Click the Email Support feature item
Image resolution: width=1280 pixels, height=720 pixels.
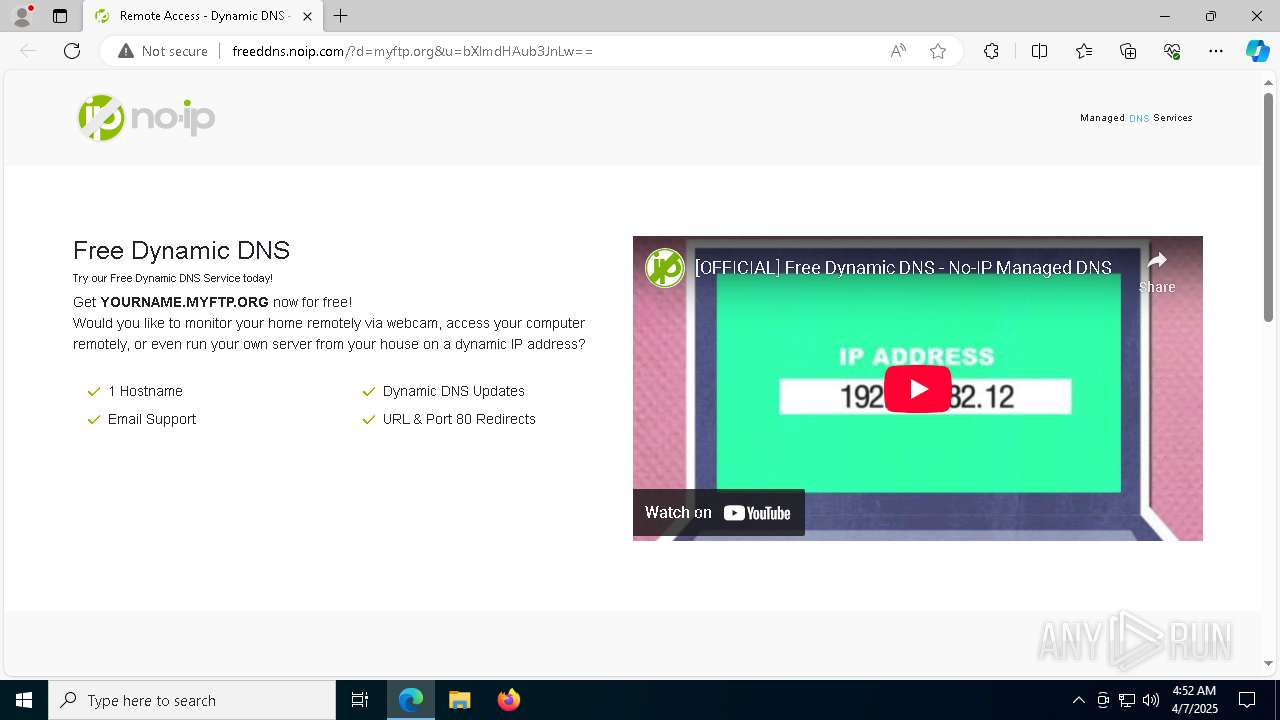point(142,419)
